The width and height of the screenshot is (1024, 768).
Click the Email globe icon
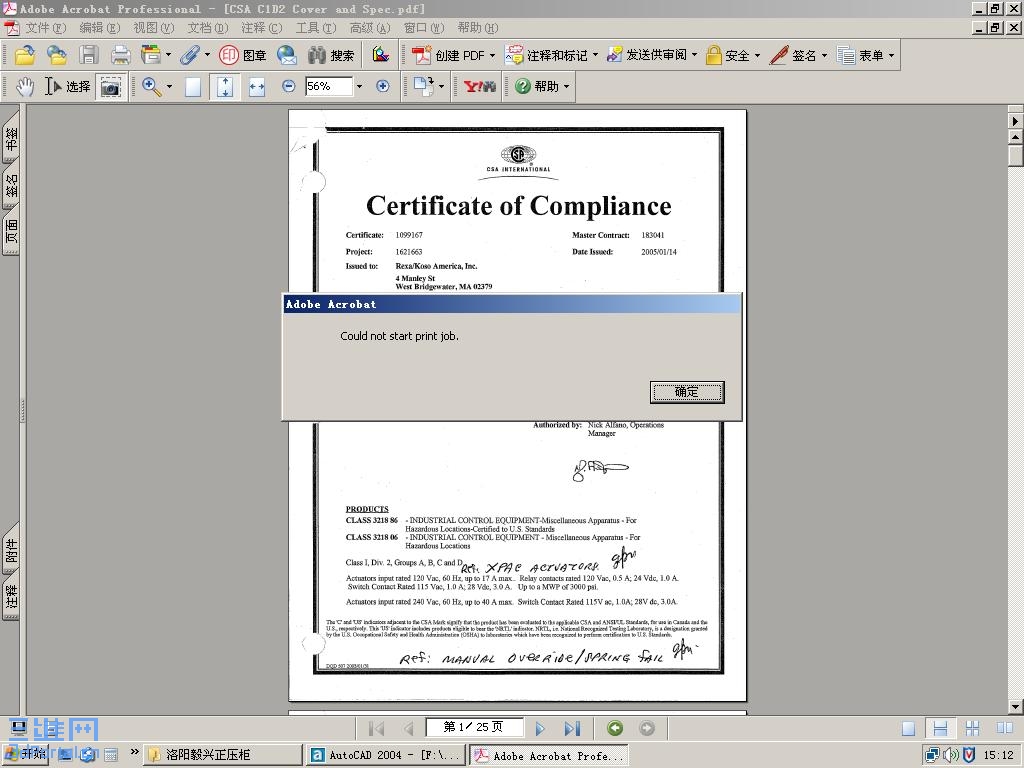[287, 56]
